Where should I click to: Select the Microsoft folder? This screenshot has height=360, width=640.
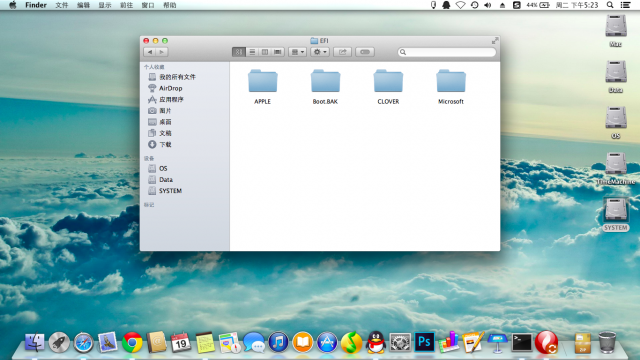[x=451, y=87]
